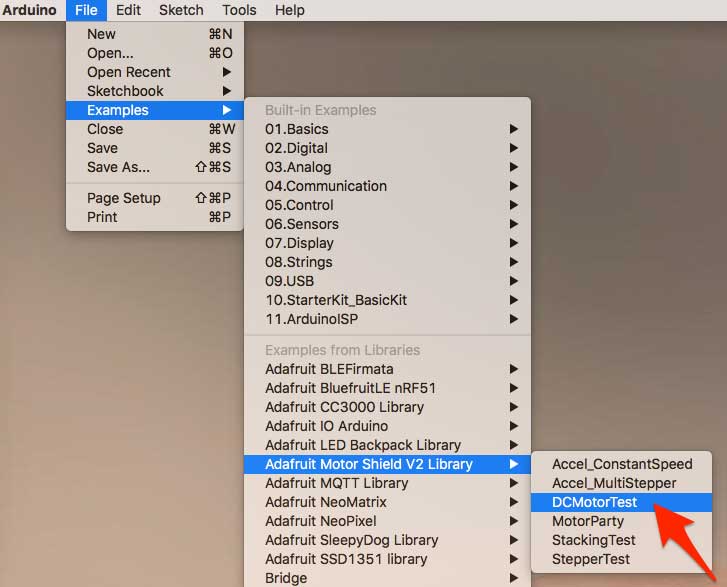Open the Sketch menu in menu bar
Image resolution: width=727 pixels, height=587 pixels.
click(x=181, y=10)
